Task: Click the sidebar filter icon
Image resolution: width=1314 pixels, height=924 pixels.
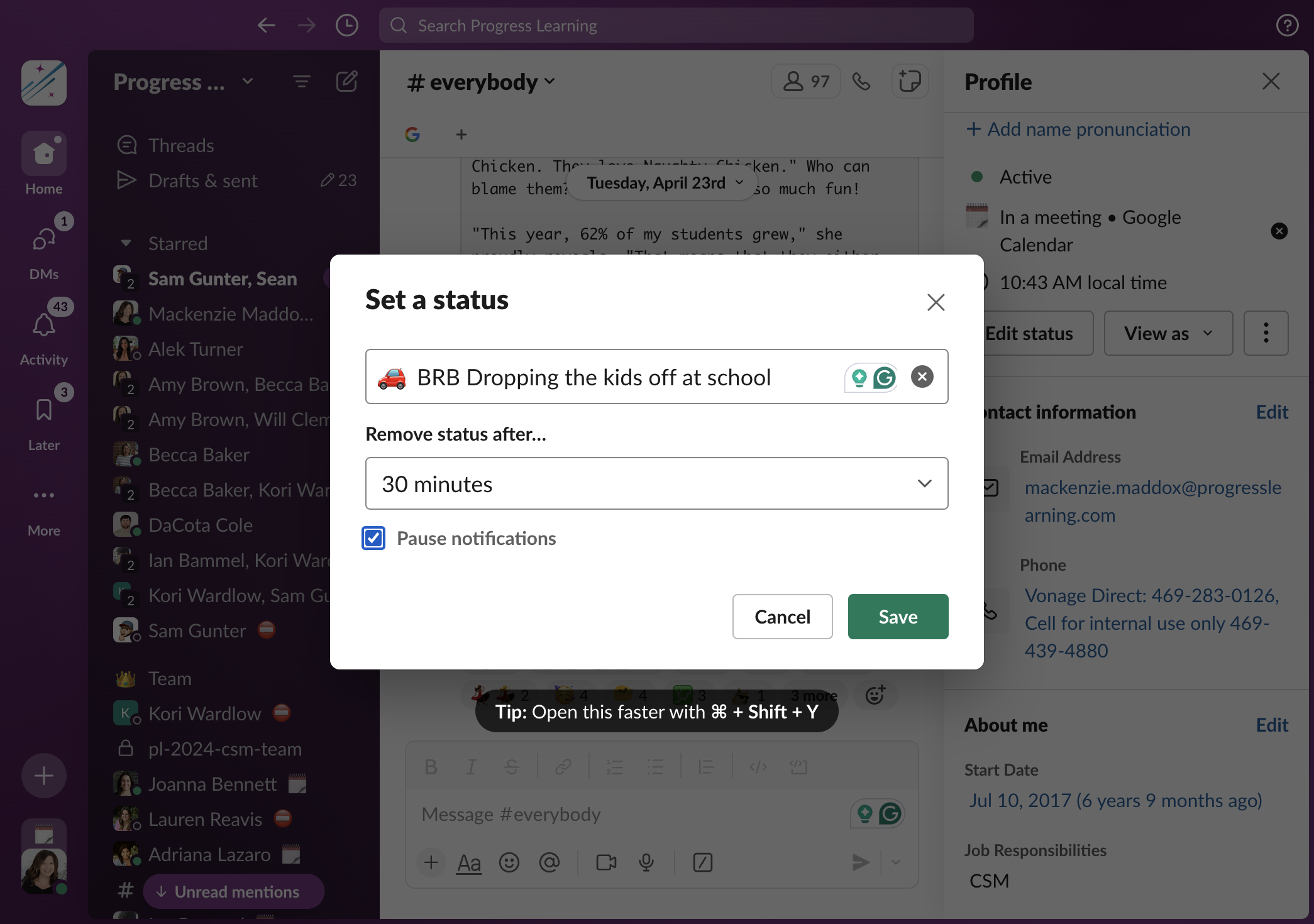Action: click(x=302, y=82)
